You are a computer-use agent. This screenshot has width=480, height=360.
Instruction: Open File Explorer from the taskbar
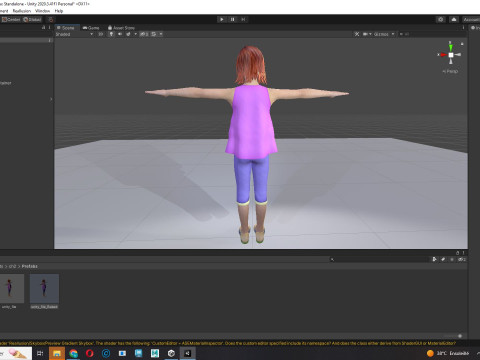(57, 353)
